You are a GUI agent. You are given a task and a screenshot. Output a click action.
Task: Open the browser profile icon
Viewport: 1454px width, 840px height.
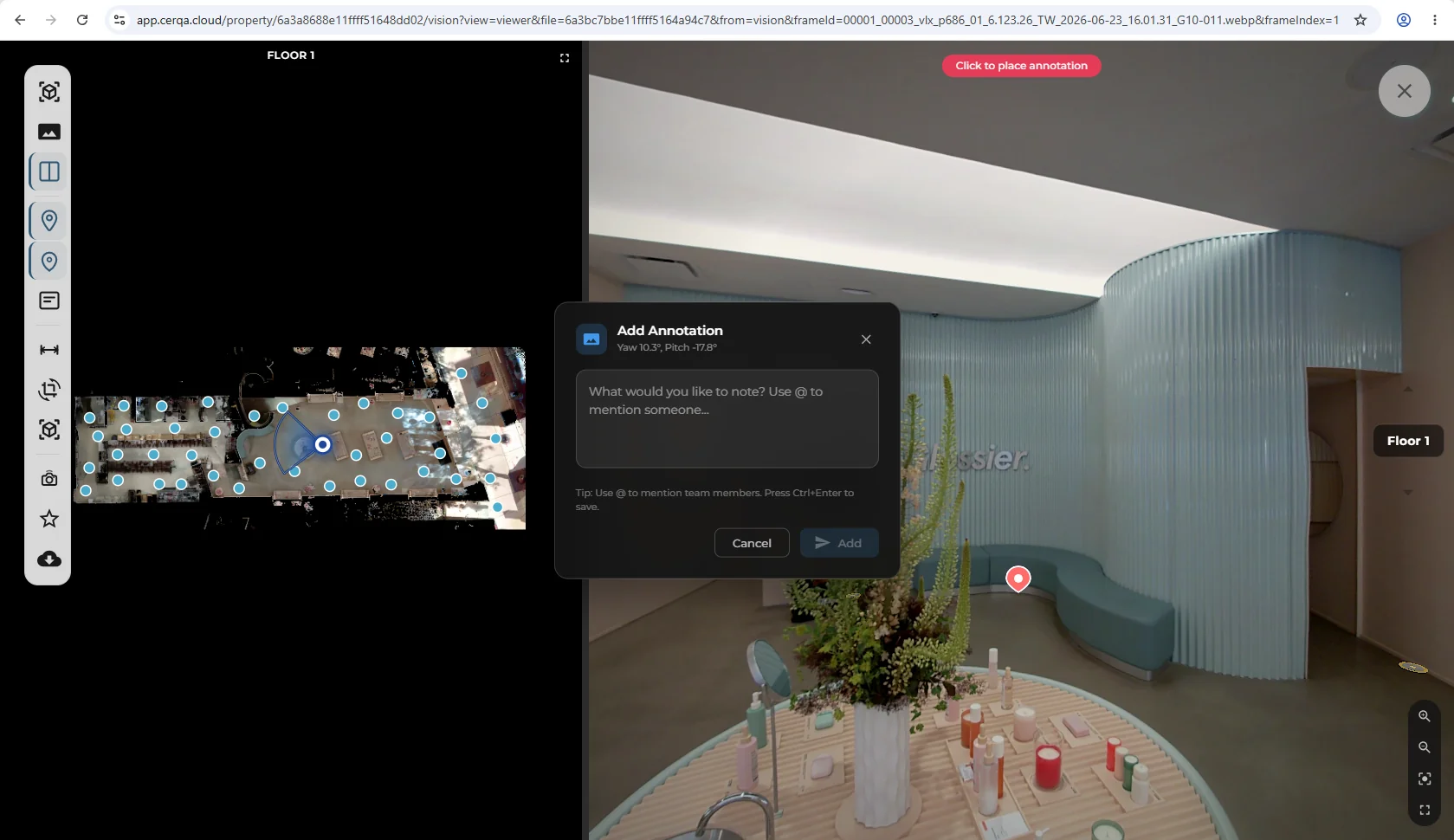[1404, 20]
